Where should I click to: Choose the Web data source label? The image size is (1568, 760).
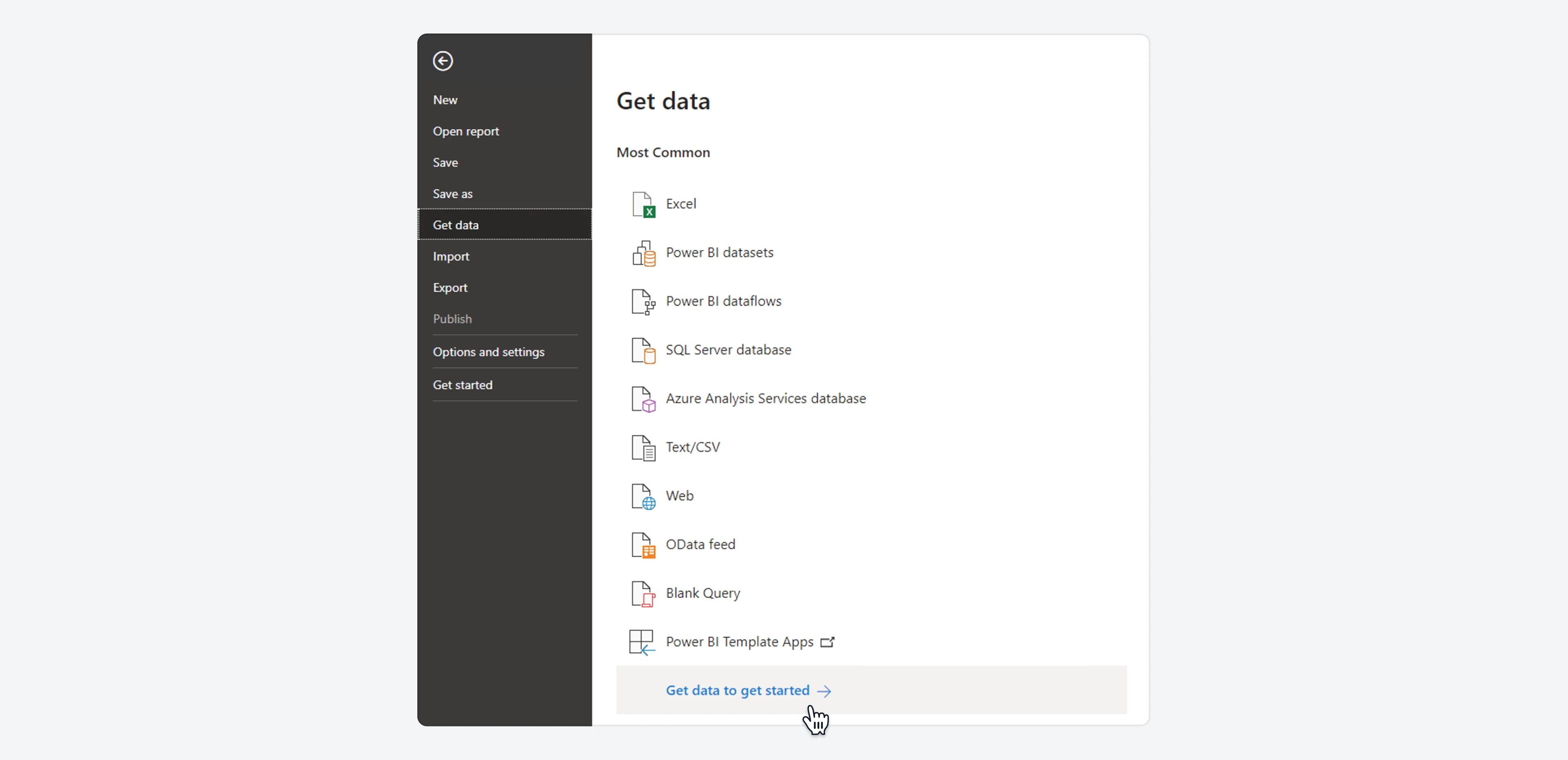click(x=679, y=496)
